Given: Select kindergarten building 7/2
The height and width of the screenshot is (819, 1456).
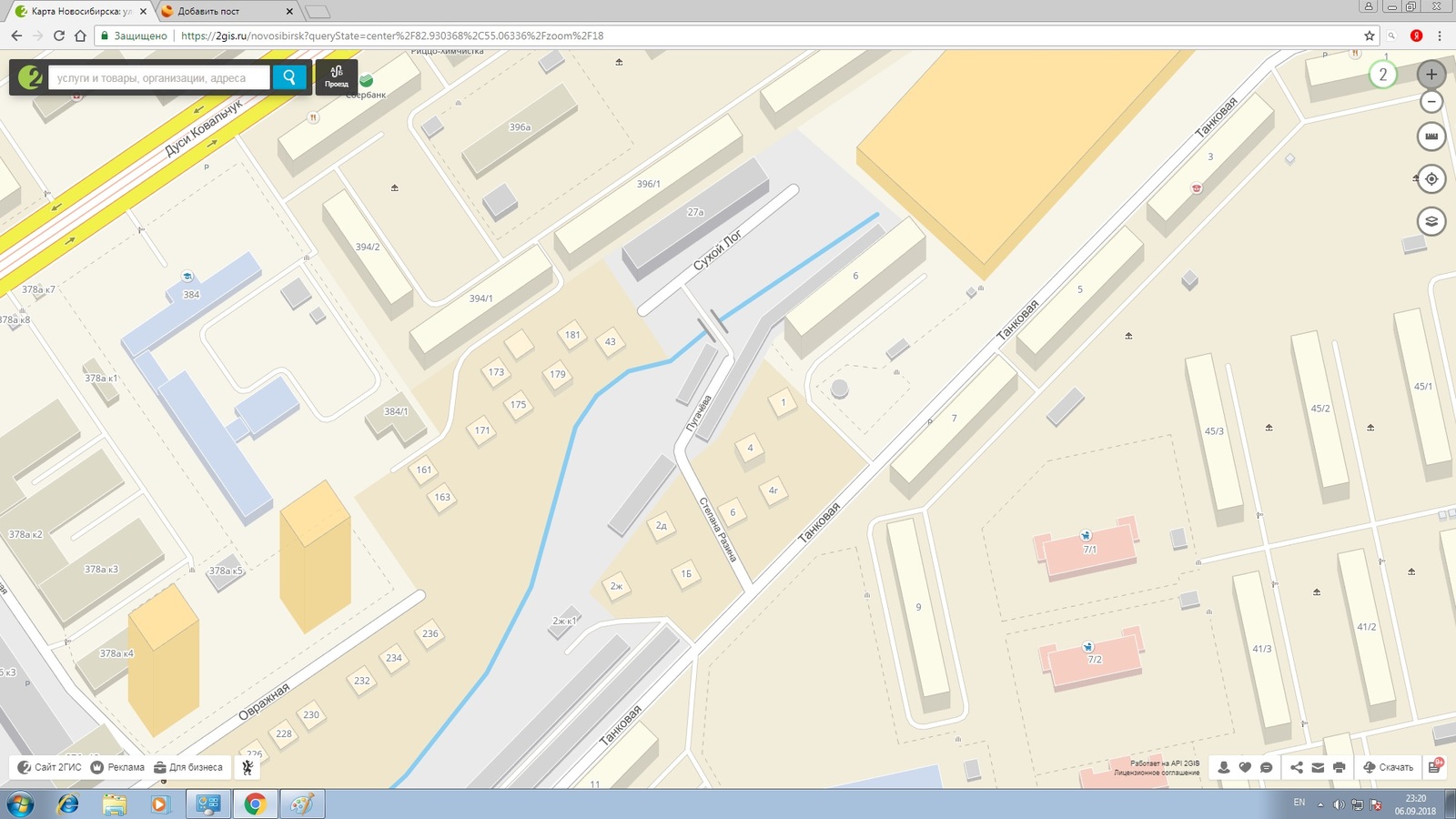Looking at the screenshot, I should coord(1094,659).
